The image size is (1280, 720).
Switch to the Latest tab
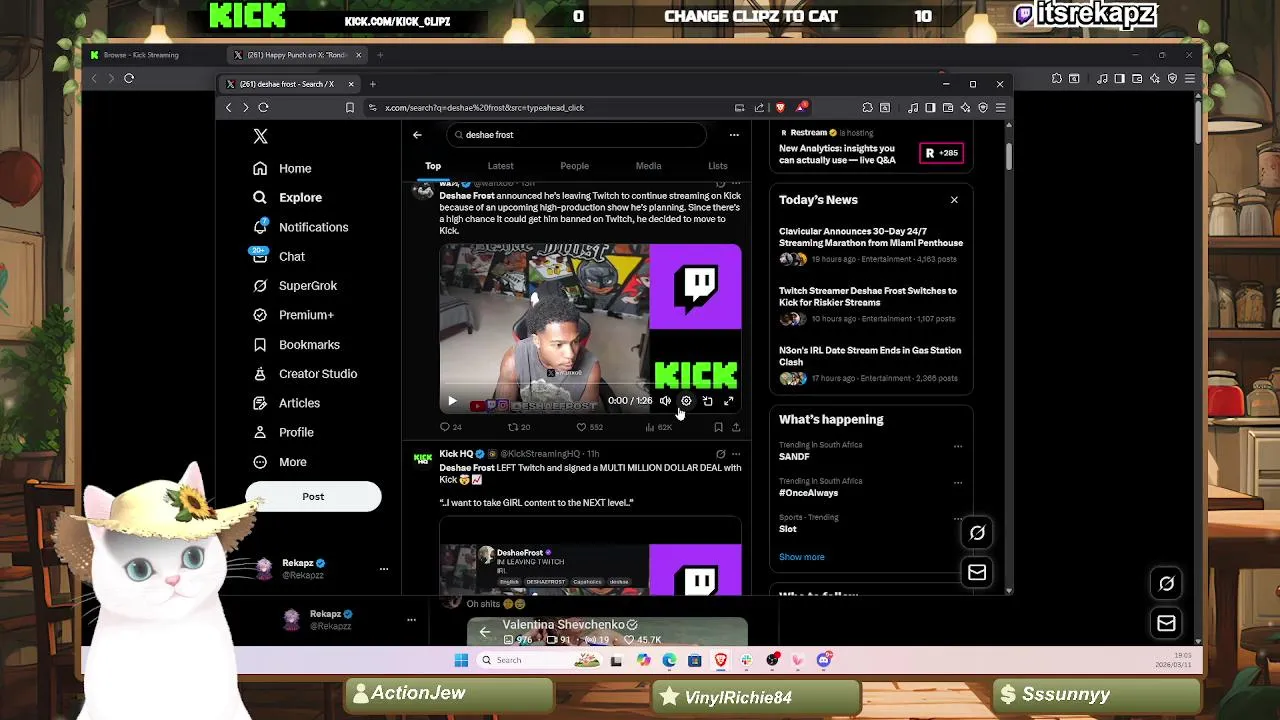[x=500, y=166]
